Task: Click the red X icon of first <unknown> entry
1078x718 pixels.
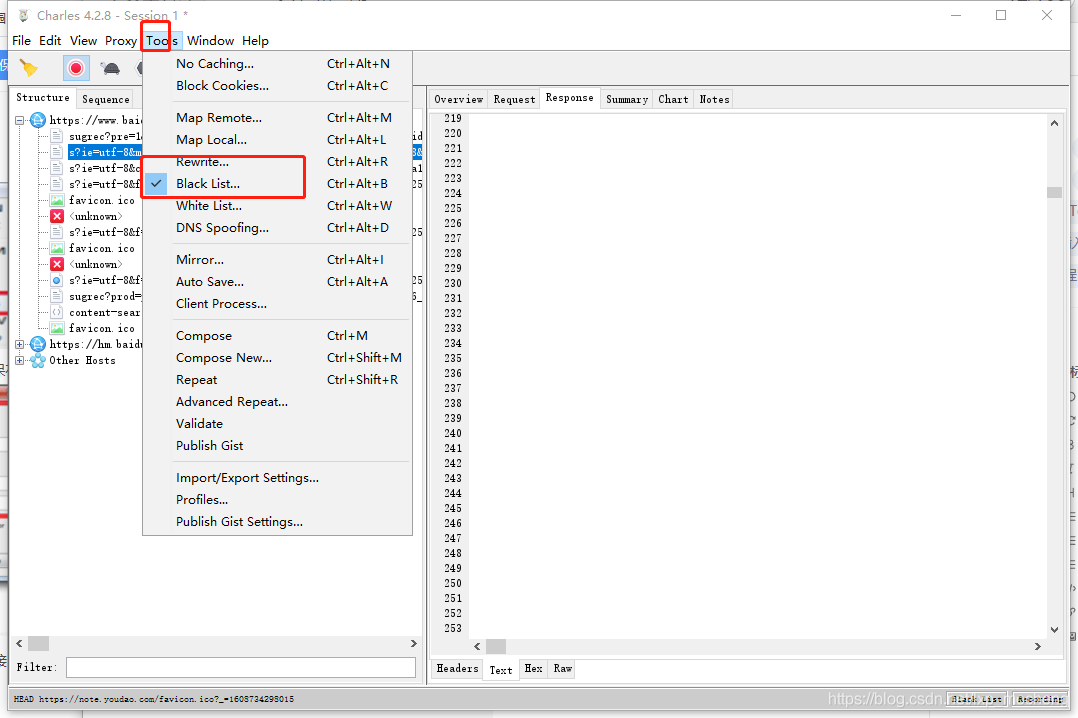Action: (57, 216)
